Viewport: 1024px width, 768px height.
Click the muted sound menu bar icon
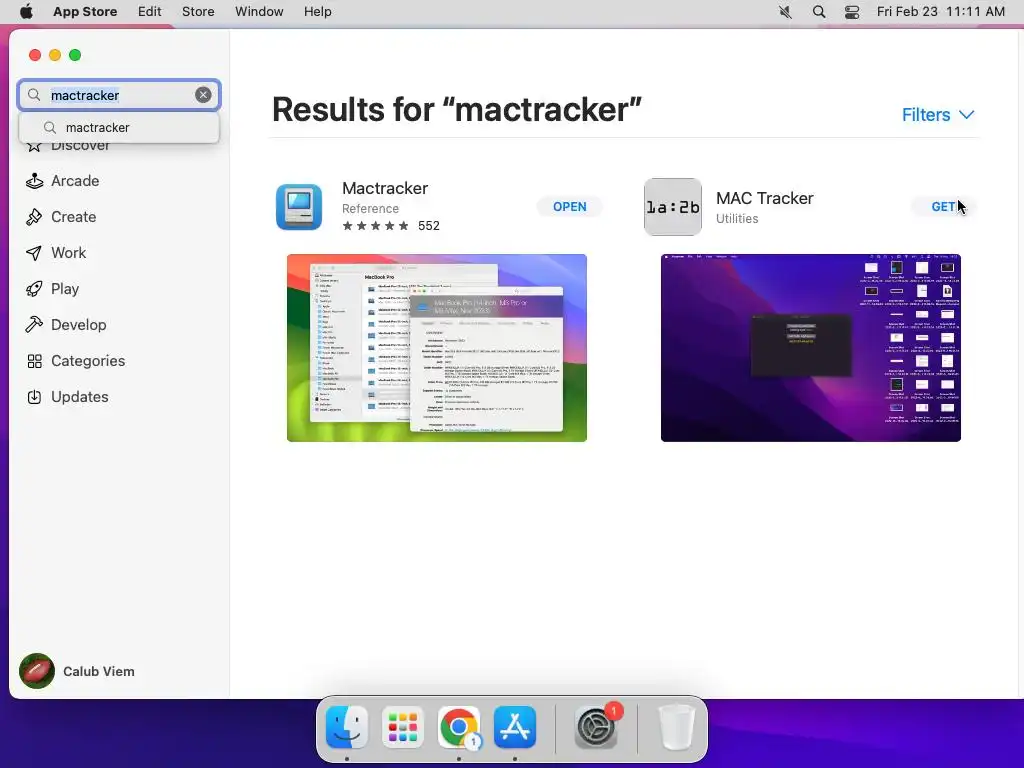[786, 12]
